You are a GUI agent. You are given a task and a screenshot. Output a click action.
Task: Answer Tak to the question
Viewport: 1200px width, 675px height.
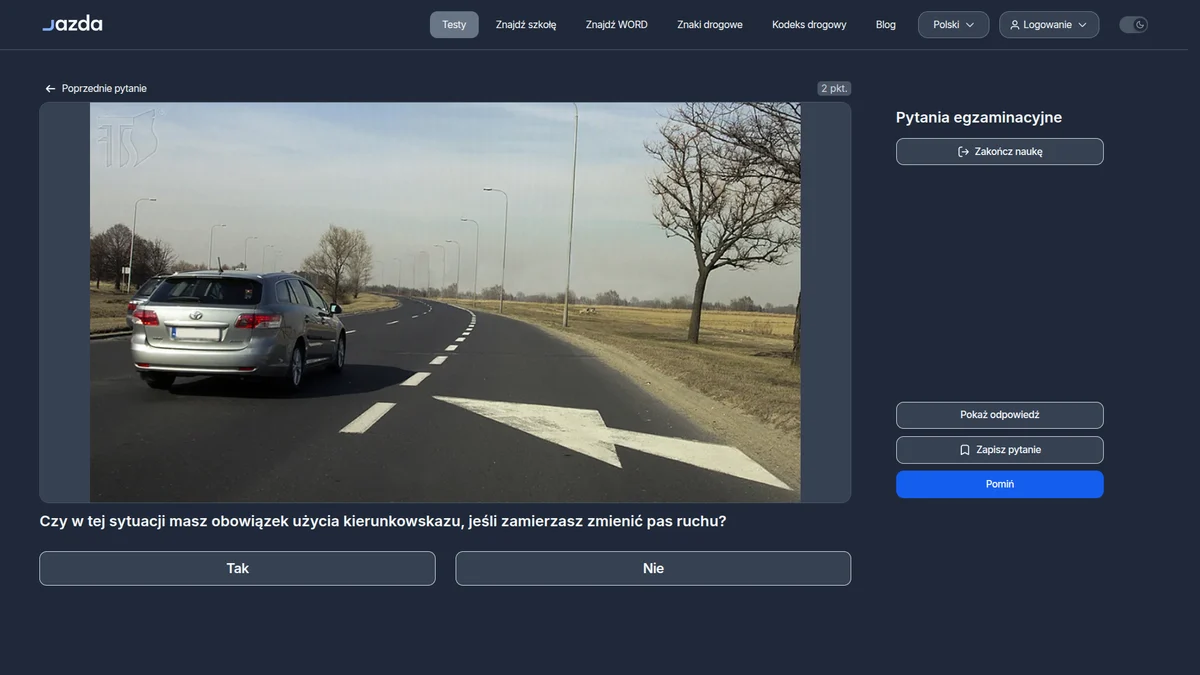(237, 568)
